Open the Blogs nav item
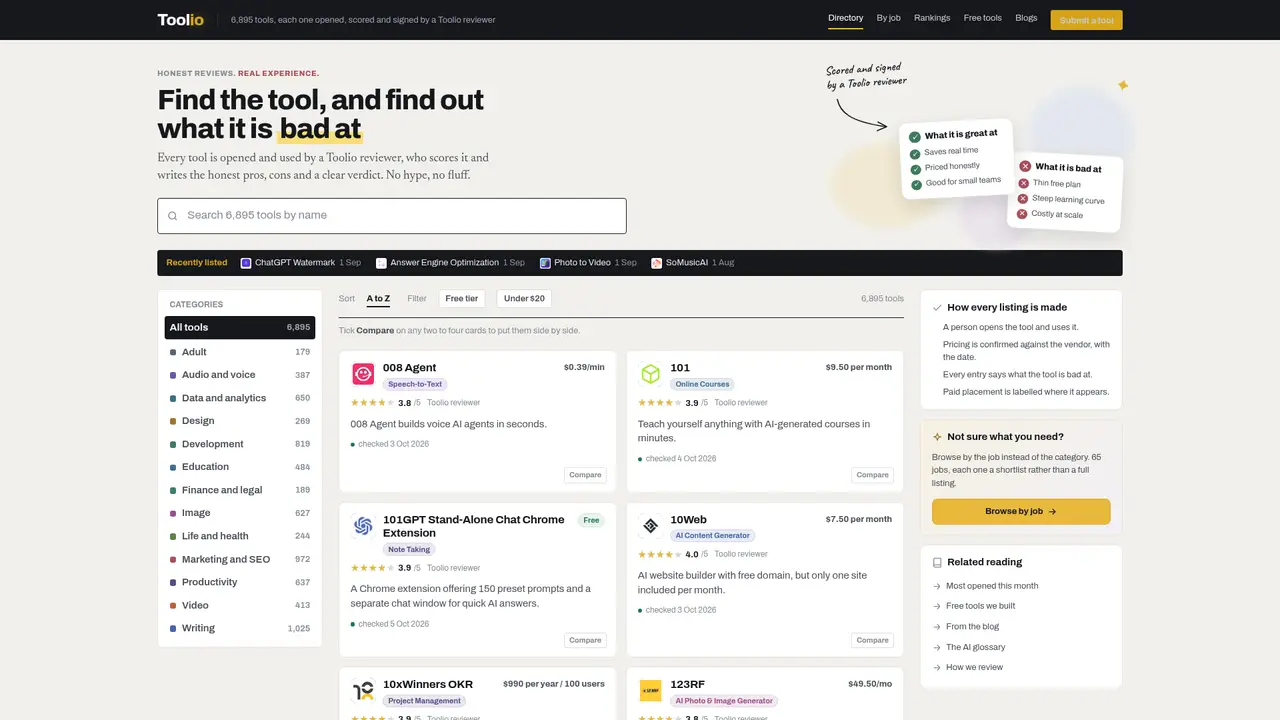 pyautogui.click(x=1026, y=18)
